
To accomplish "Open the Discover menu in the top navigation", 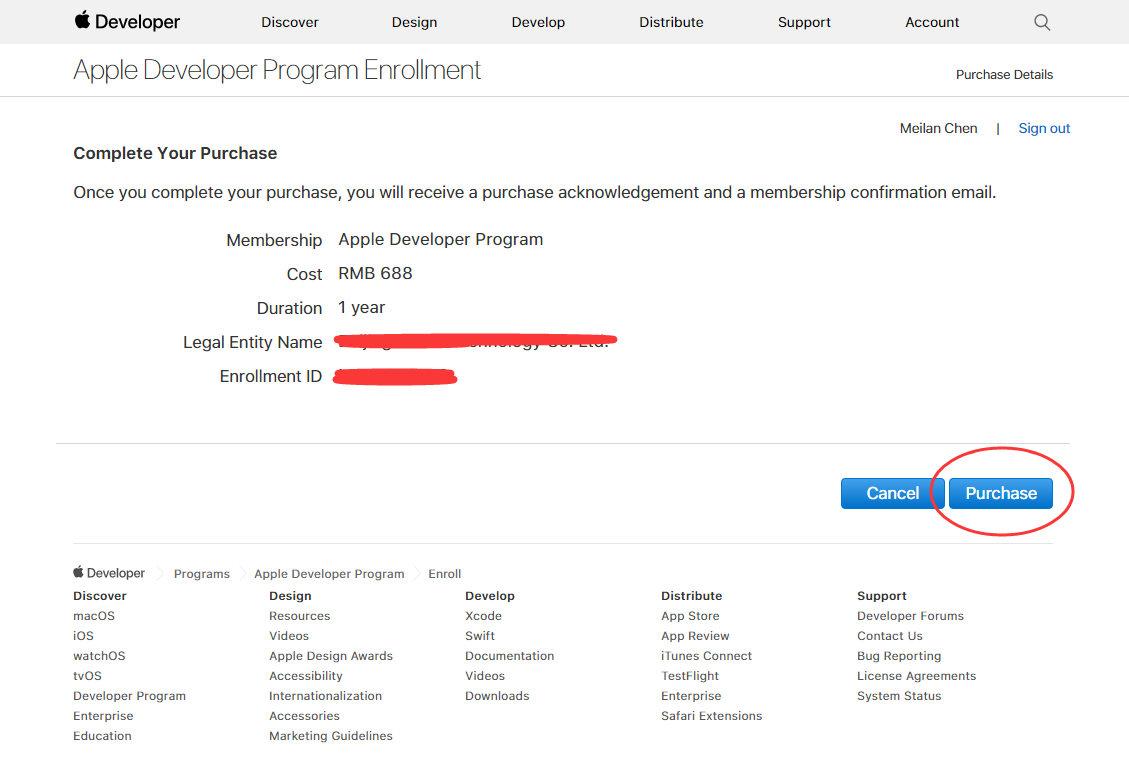I will [289, 22].
